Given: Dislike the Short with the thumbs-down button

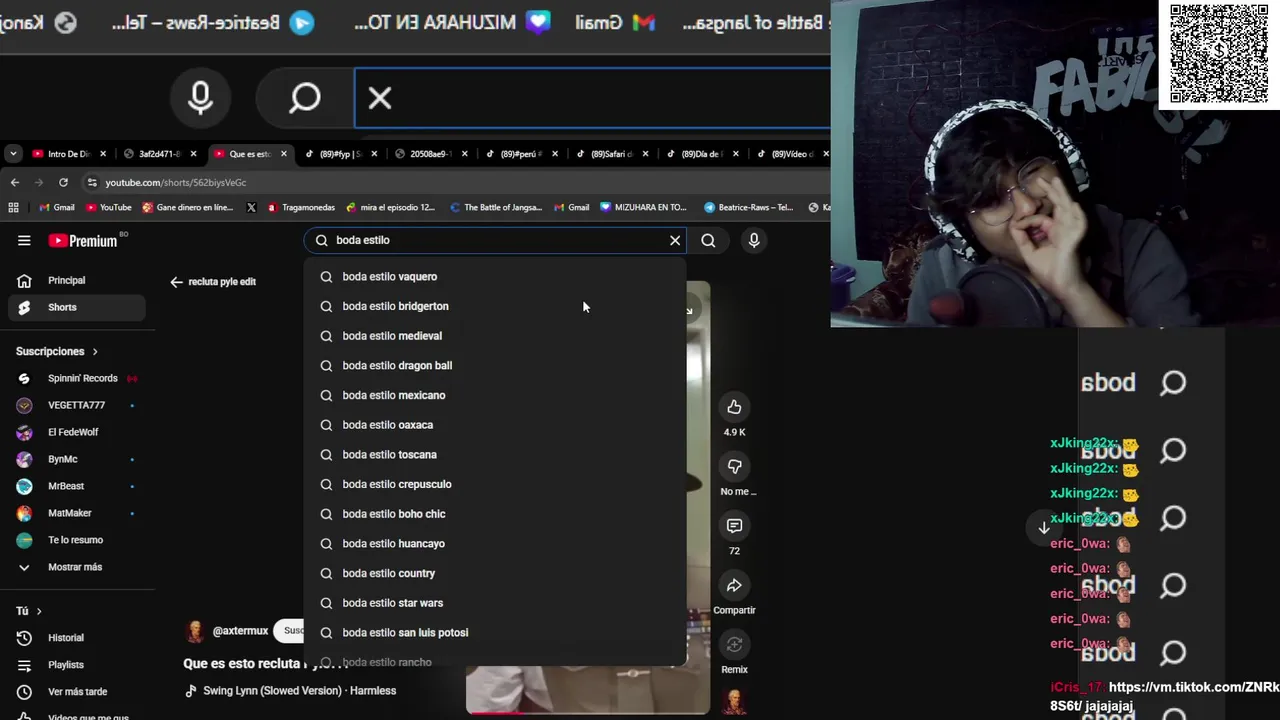Looking at the screenshot, I should 734,466.
